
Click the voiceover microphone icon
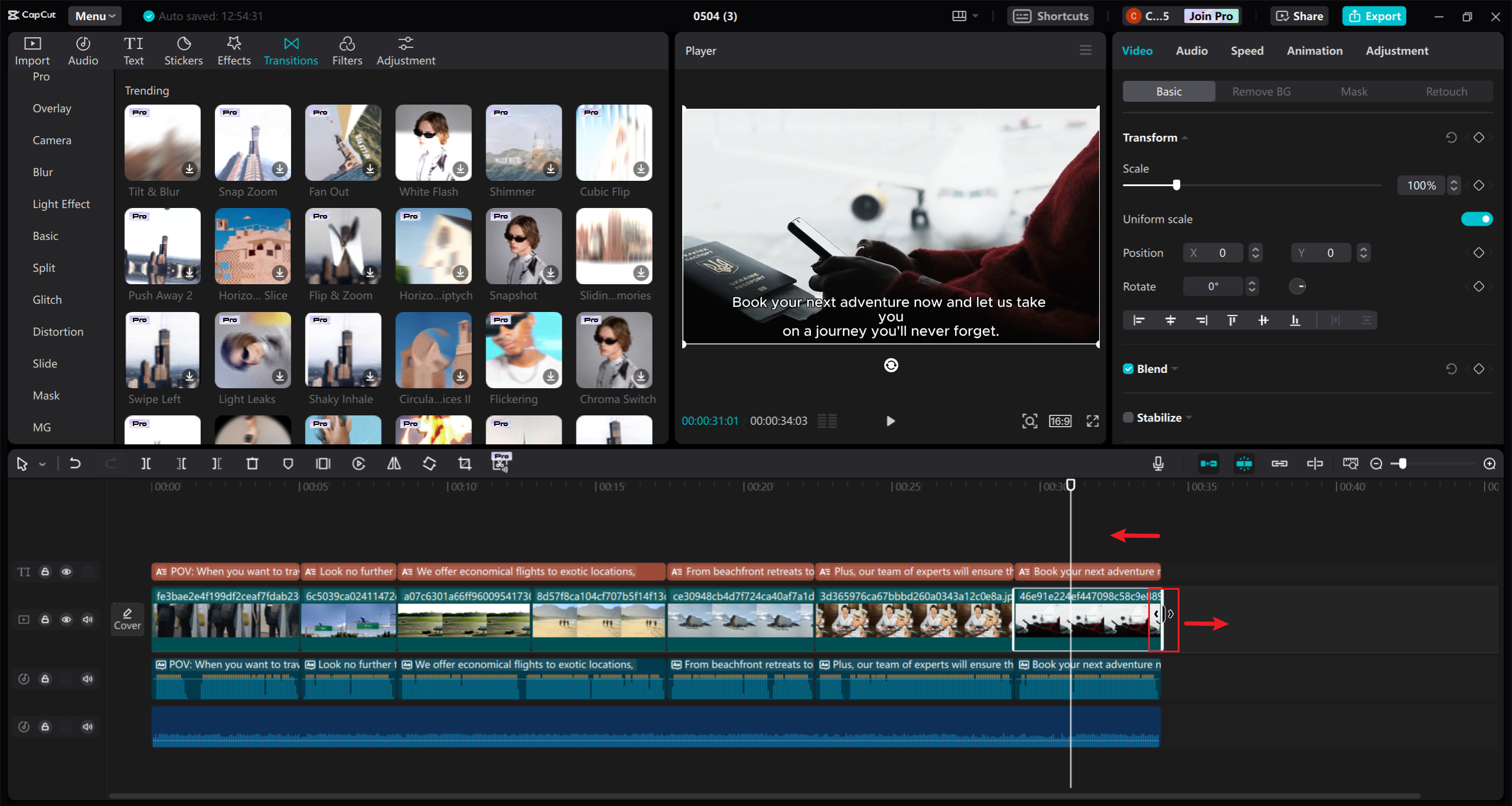1158,463
